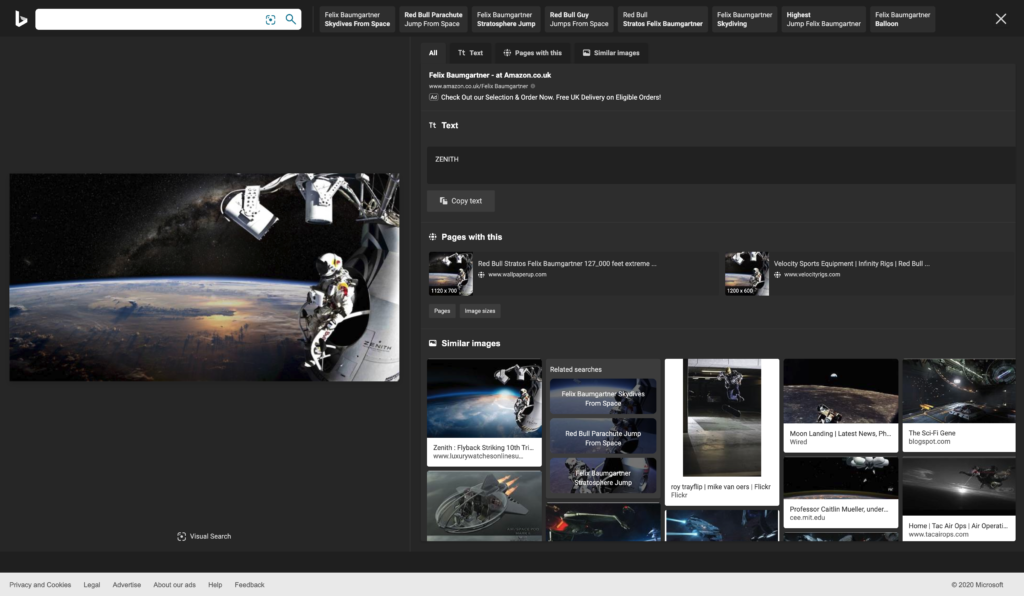
Task: Click the Felix Baumgartner Amazon.co.uk ad link
Action: point(490,75)
